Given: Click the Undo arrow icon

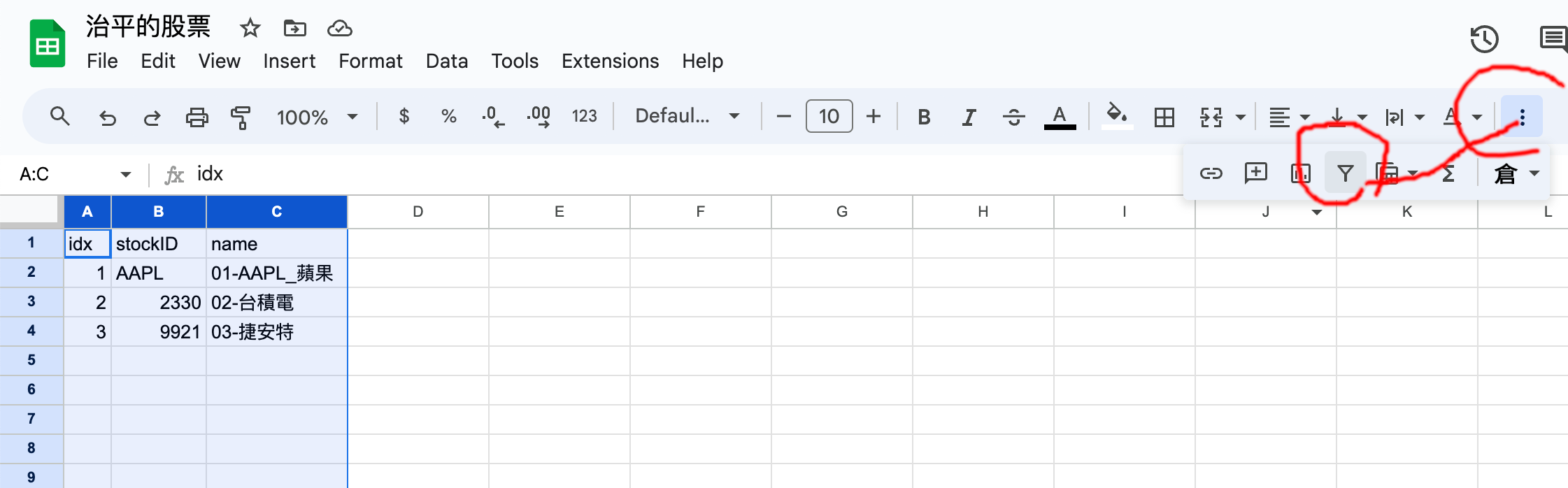Looking at the screenshot, I should click(x=107, y=117).
